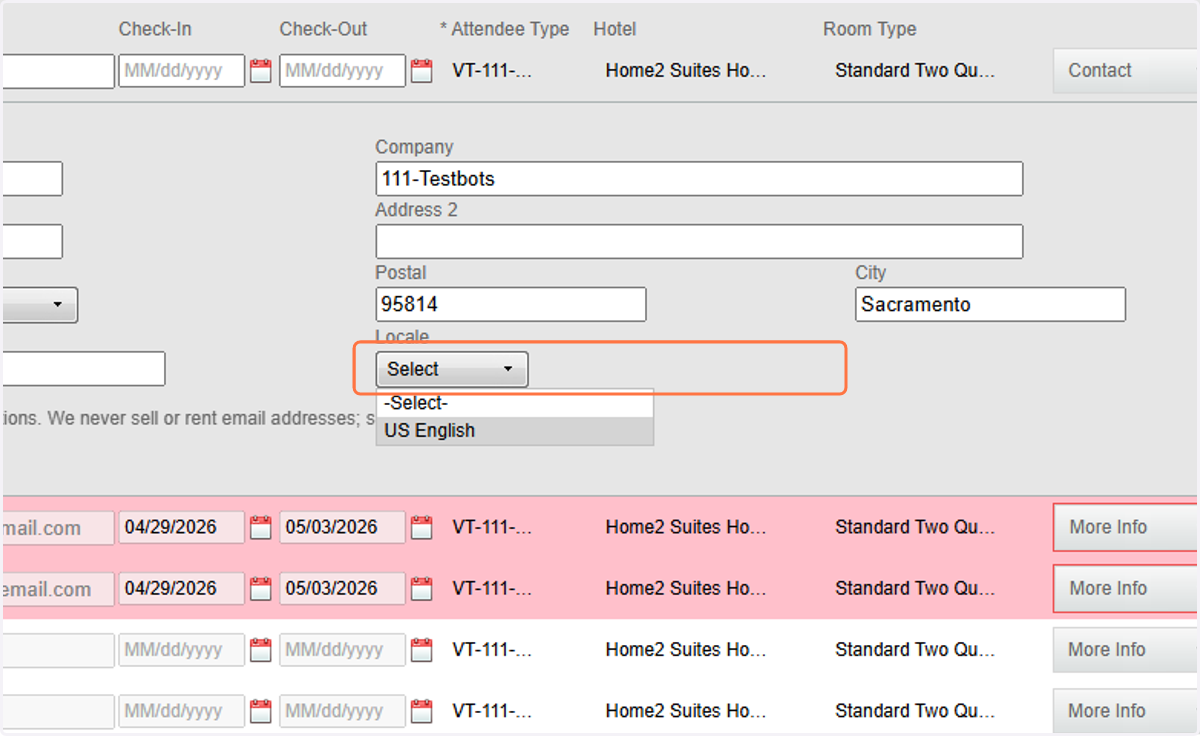The width and height of the screenshot is (1200, 736).
Task: Choose the -Select- option in the Locale list
Action: pos(515,404)
